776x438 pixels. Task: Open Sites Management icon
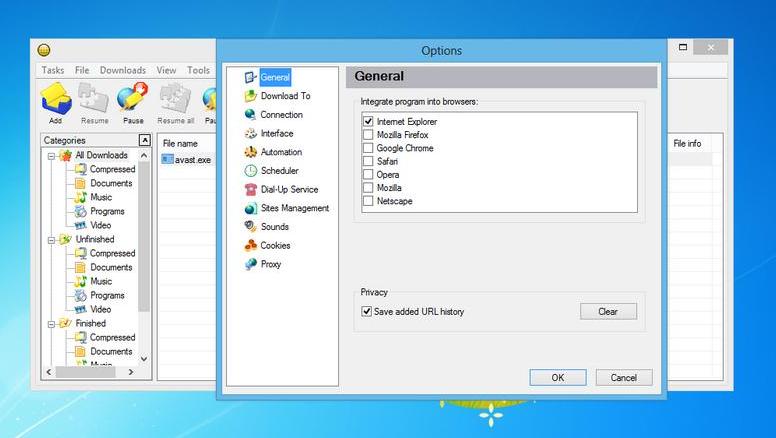(251, 208)
